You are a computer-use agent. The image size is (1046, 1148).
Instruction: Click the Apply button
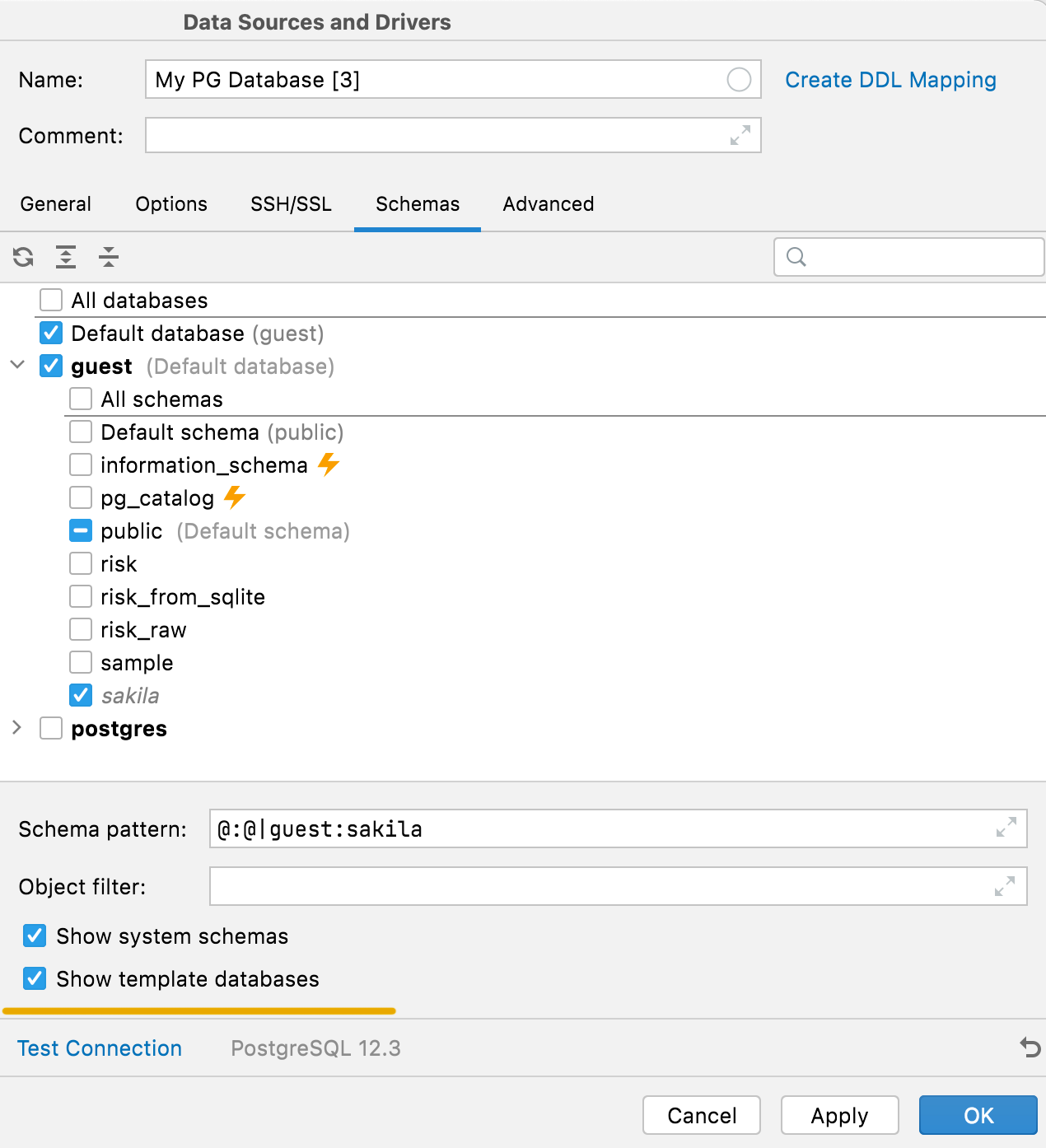[839, 1115]
